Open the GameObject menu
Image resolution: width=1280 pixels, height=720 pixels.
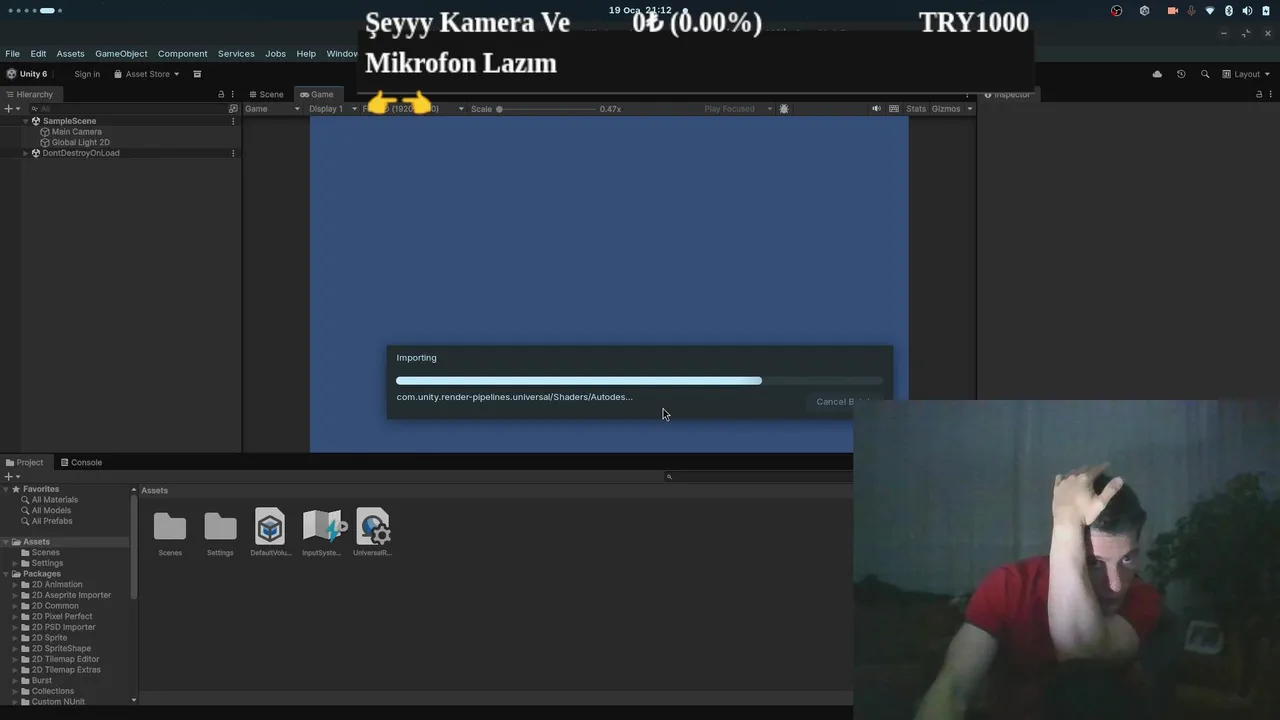coord(121,54)
